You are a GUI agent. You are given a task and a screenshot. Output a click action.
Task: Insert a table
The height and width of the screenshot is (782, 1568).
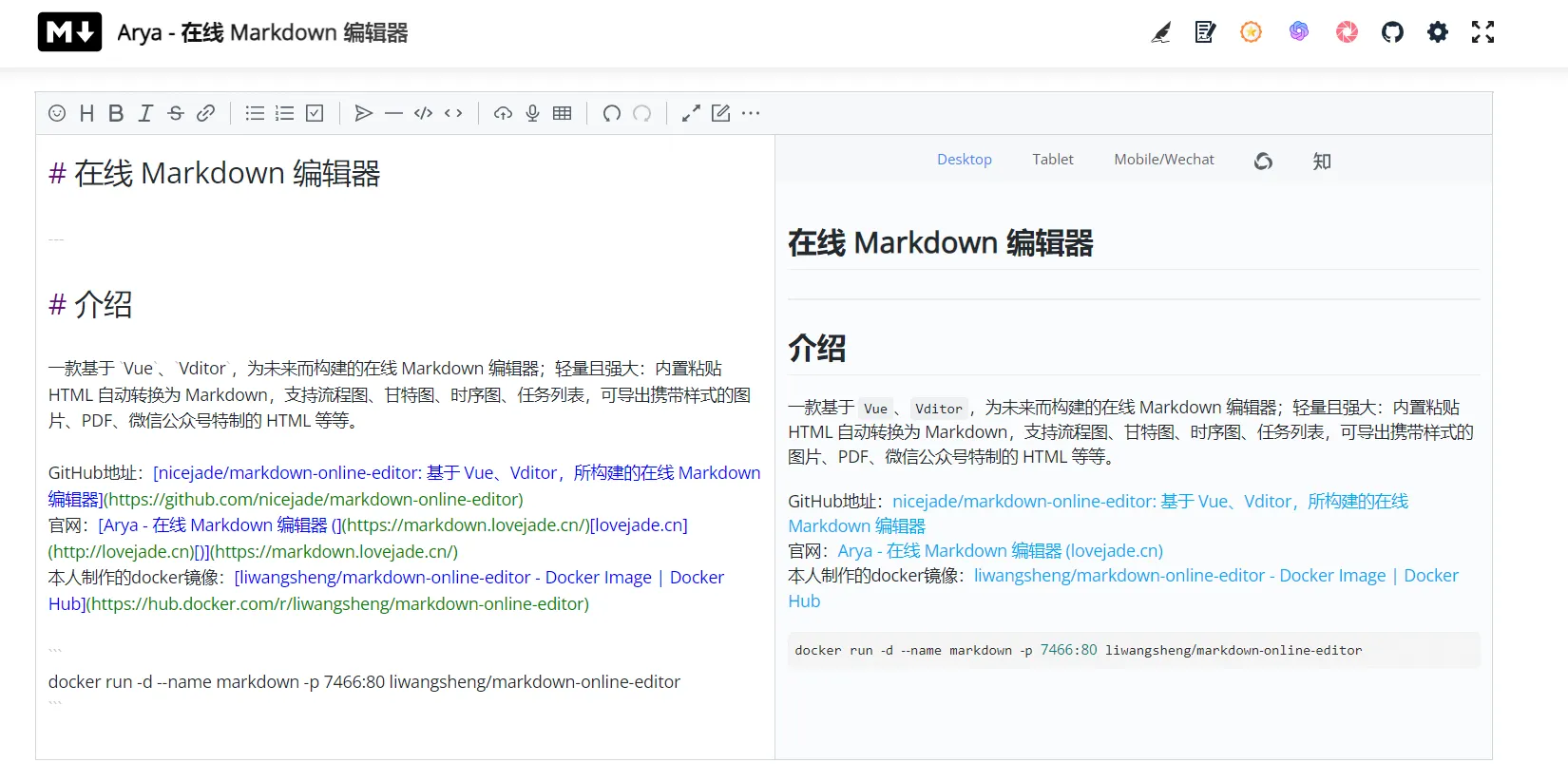[563, 113]
